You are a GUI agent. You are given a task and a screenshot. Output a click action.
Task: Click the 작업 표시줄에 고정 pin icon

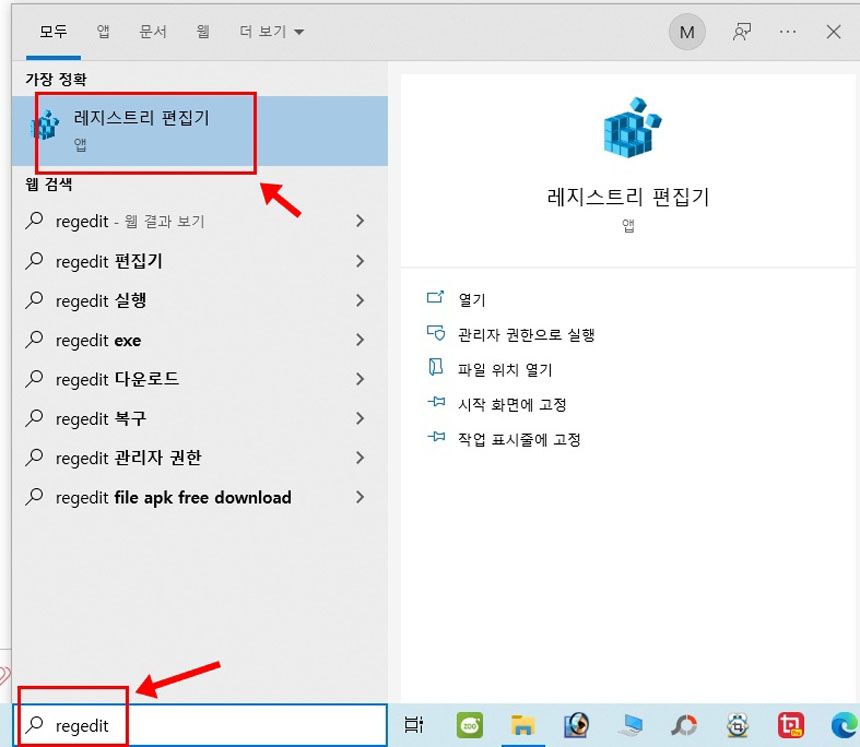coord(436,437)
